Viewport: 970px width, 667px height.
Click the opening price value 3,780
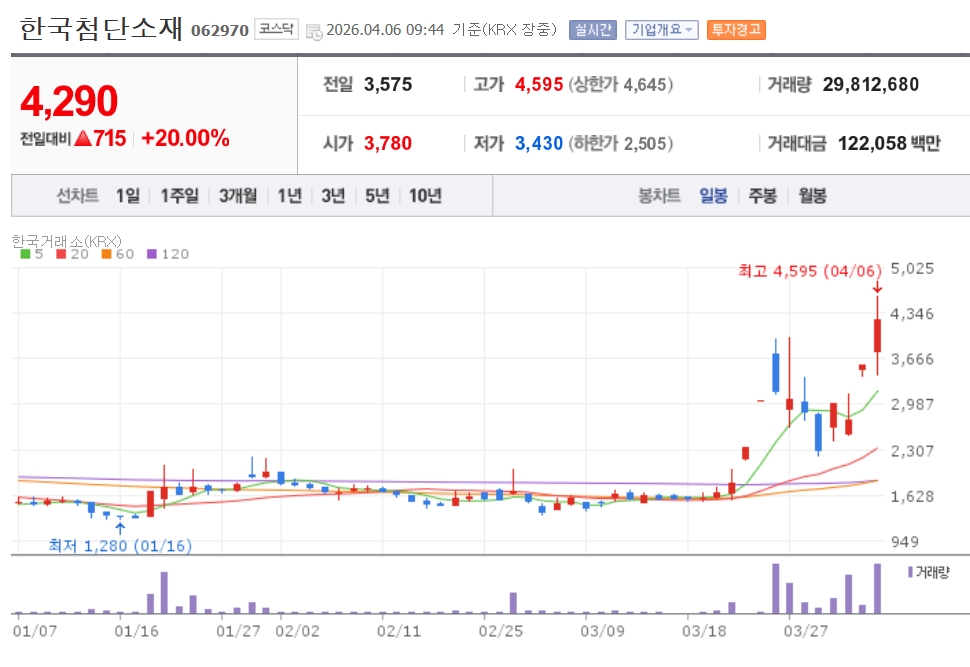point(388,144)
